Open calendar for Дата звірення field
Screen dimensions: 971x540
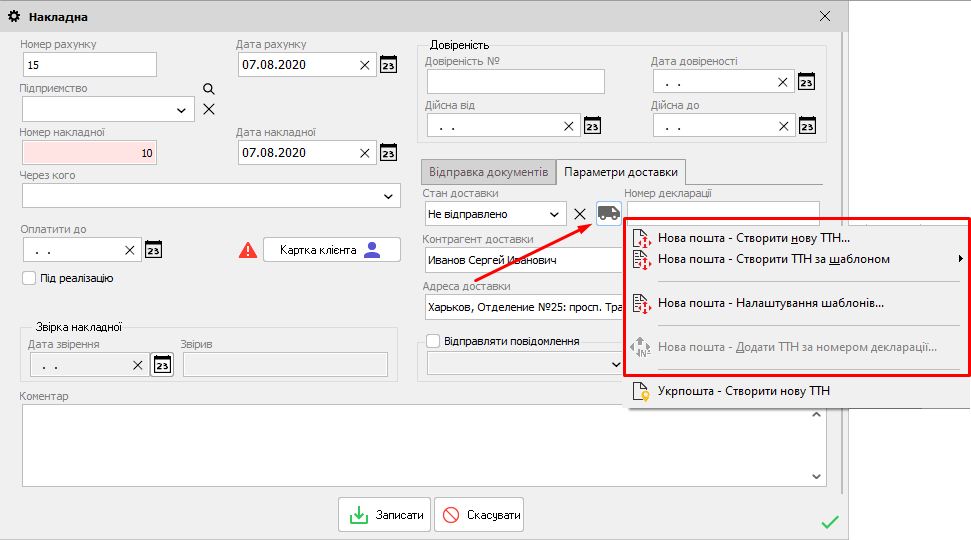(x=162, y=365)
